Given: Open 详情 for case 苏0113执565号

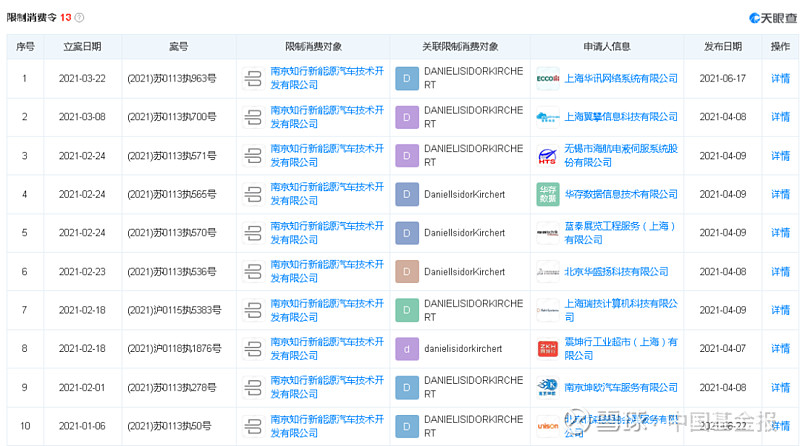Looking at the screenshot, I should click(780, 194).
